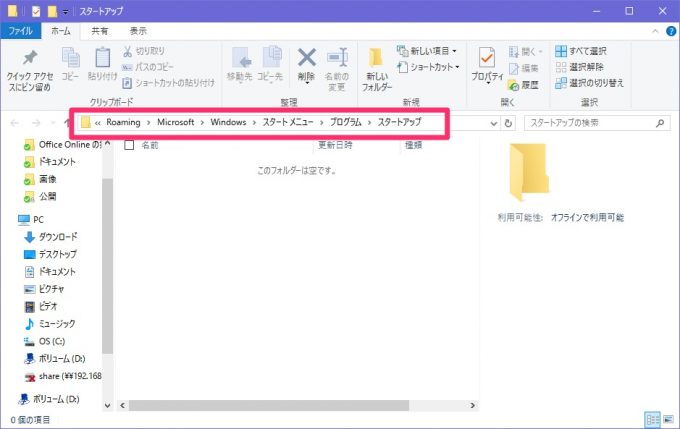Open ribbon help question mark
The height and width of the screenshot is (429, 680).
670,31
